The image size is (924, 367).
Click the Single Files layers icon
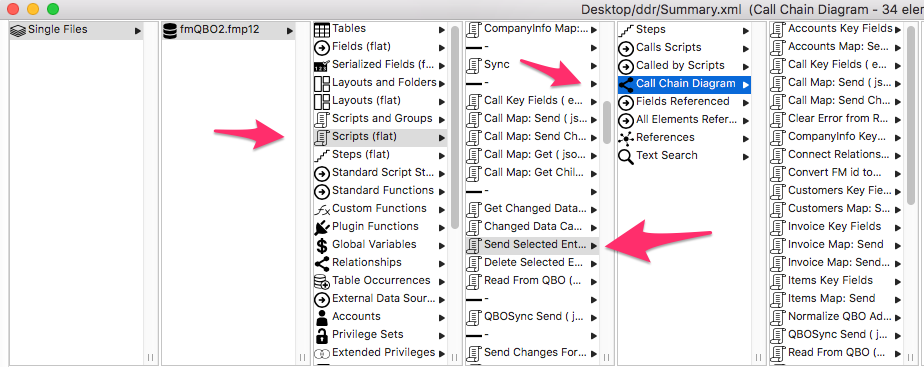18,29
